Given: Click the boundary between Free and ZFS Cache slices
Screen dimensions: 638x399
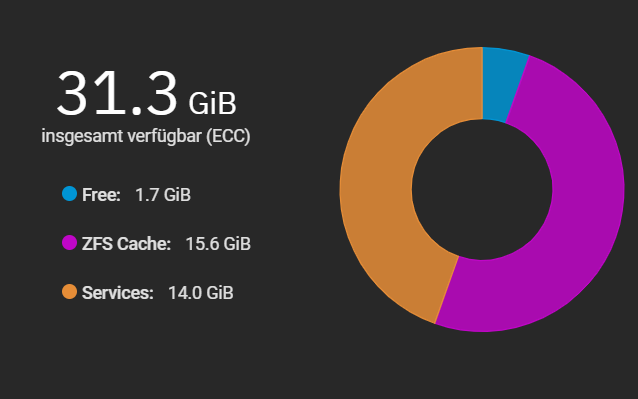Looking at the screenshot, I should (517, 89).
